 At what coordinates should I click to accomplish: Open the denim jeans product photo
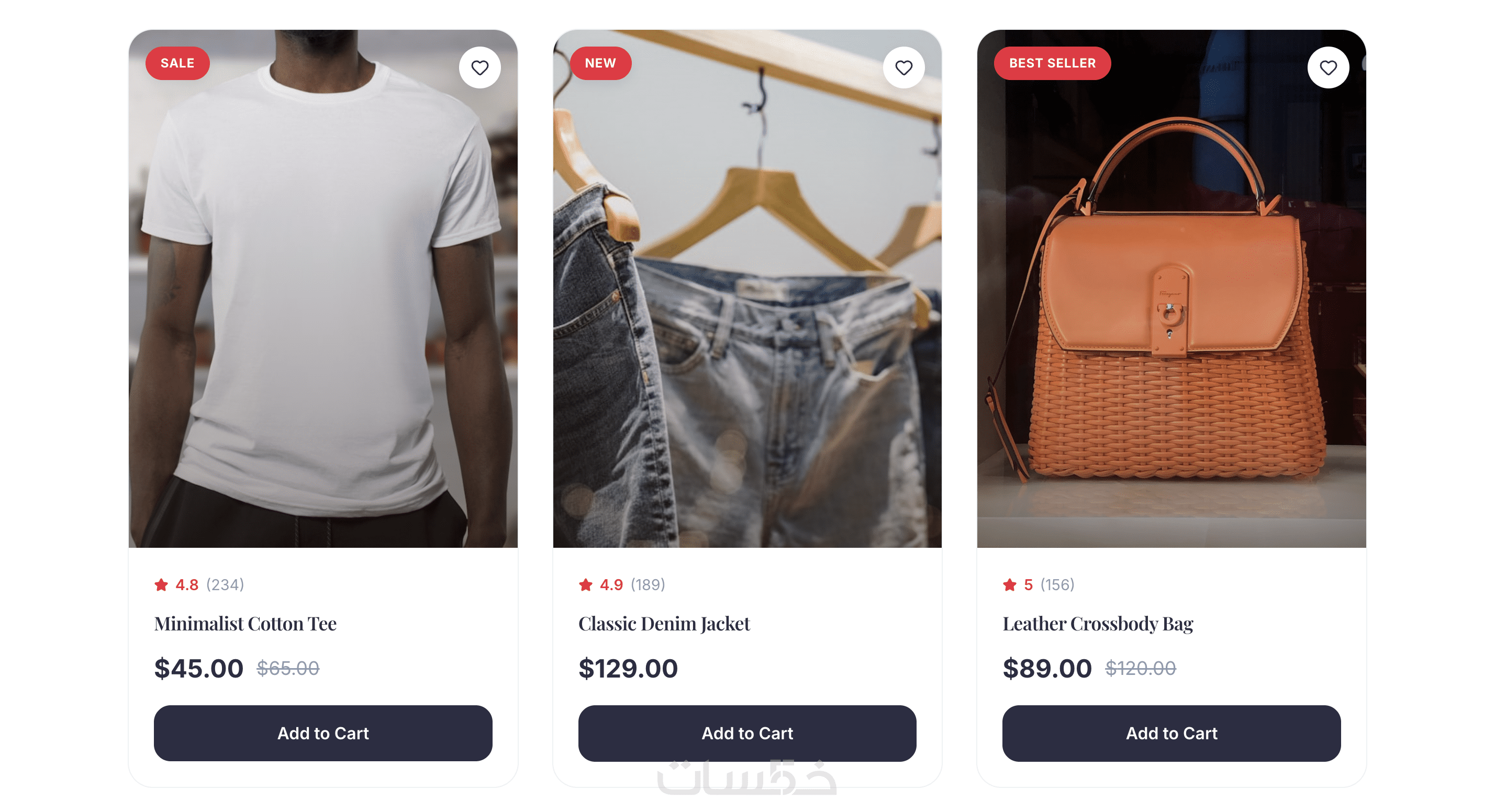(747, 288)
